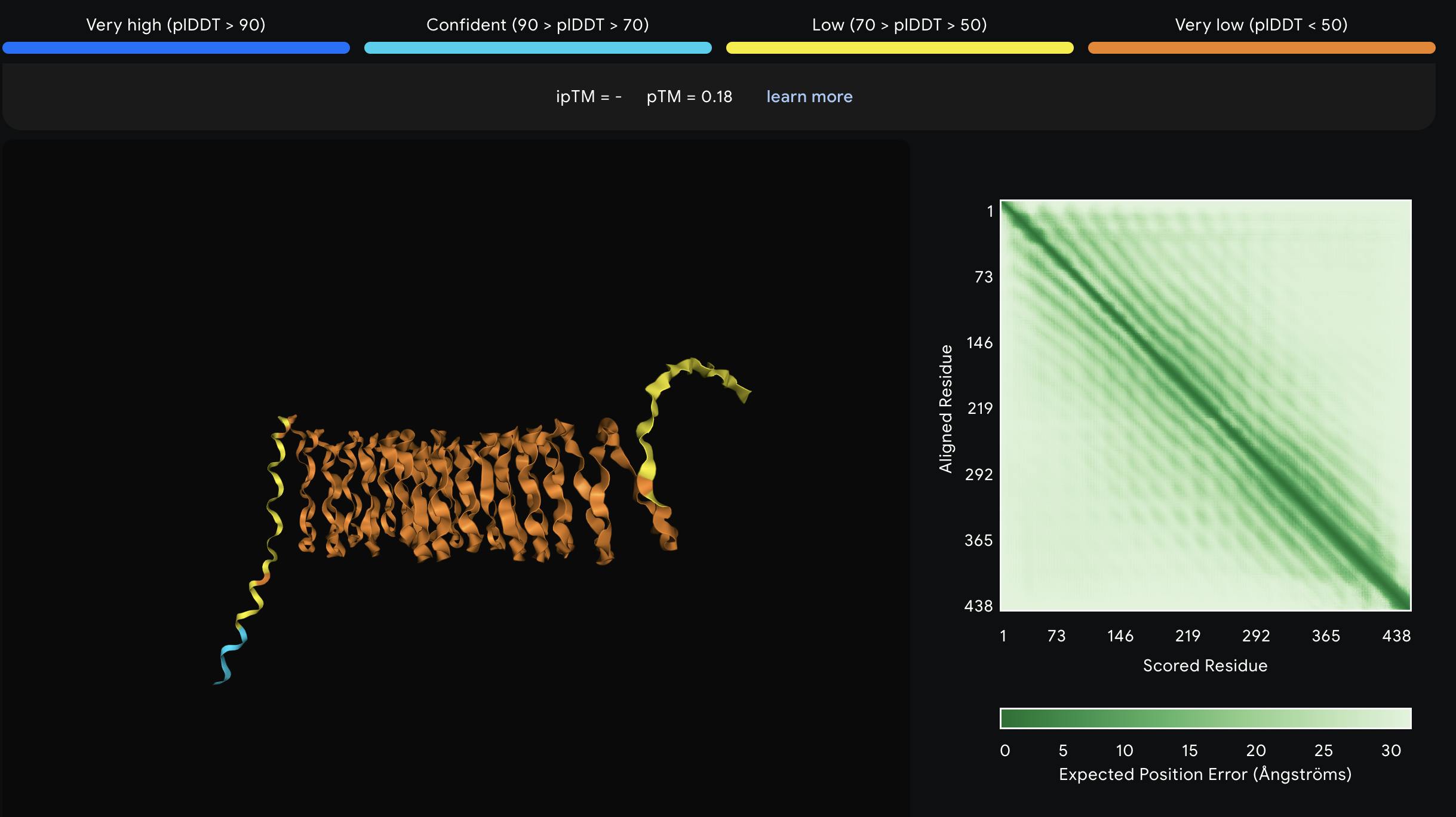Click the orange Very low pLDDT bar
Image resolution: width=1456 pixels, height=817 pixels.
click(x=1261, y=48)
